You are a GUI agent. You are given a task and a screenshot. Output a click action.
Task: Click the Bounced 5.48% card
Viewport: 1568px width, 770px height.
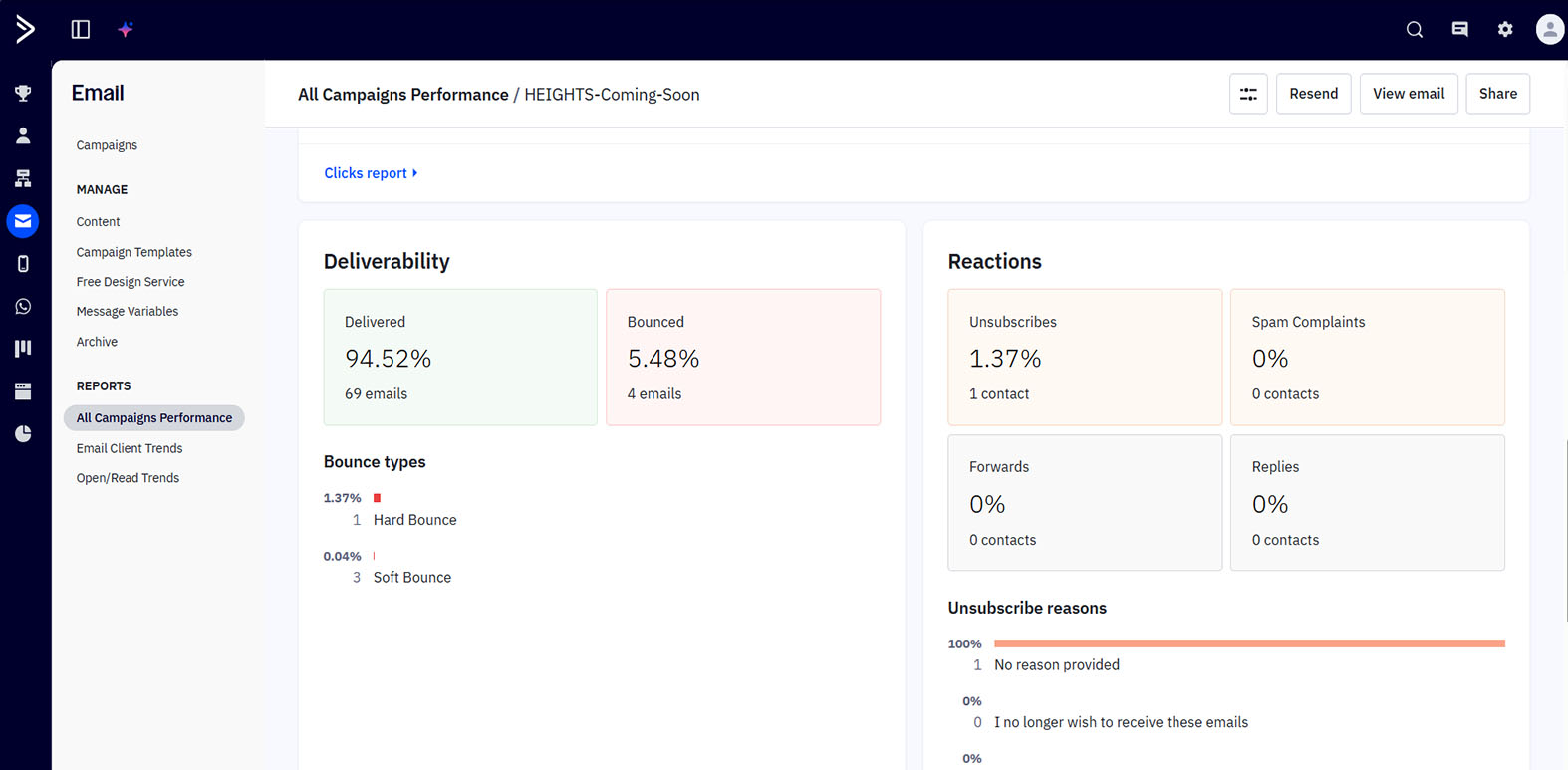[x=743, y=358]
